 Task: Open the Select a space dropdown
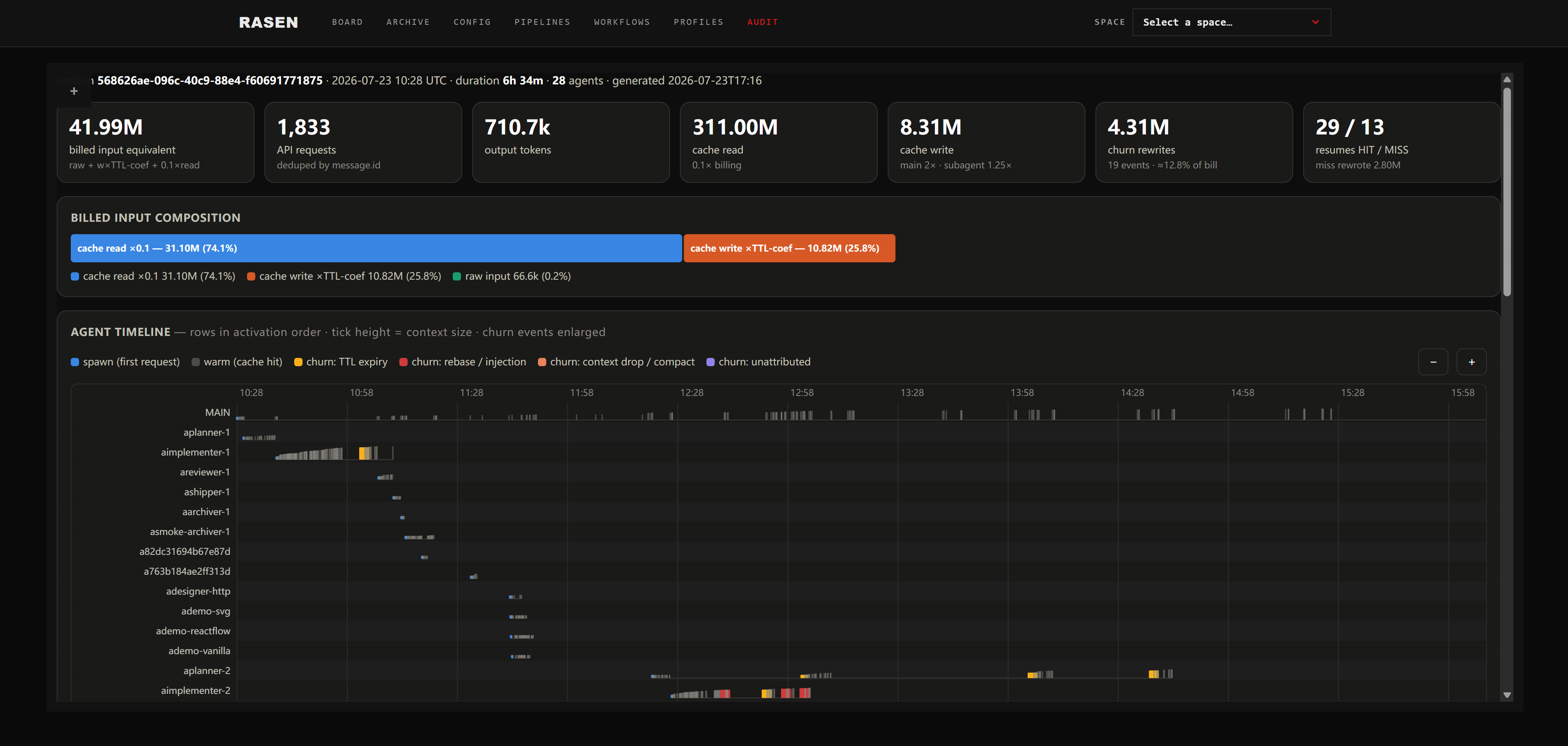1231,22
